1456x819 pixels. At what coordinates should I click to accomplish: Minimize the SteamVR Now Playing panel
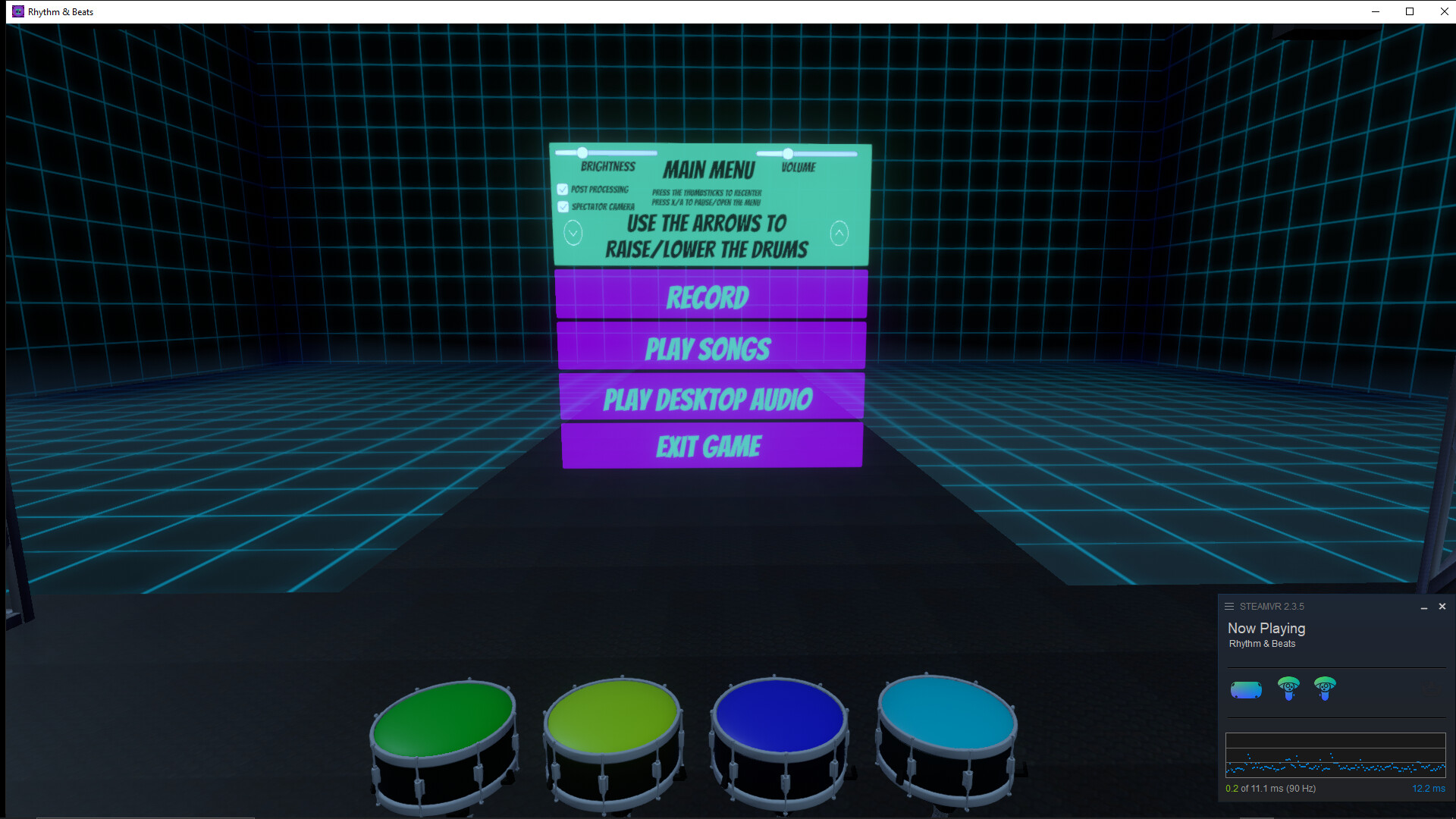(1424, 607)
